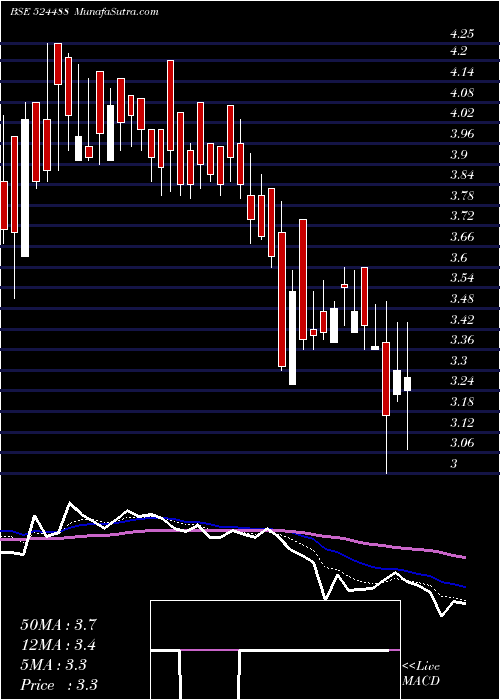500x700 pixels.
Task: Click the '<<Live' label
Action: 421,667
